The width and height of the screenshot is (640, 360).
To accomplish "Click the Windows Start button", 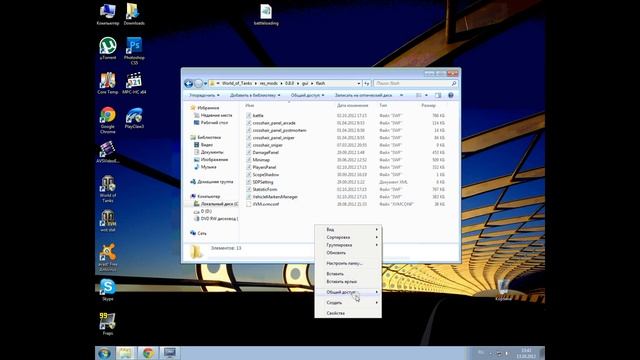I will coord(104,353).
